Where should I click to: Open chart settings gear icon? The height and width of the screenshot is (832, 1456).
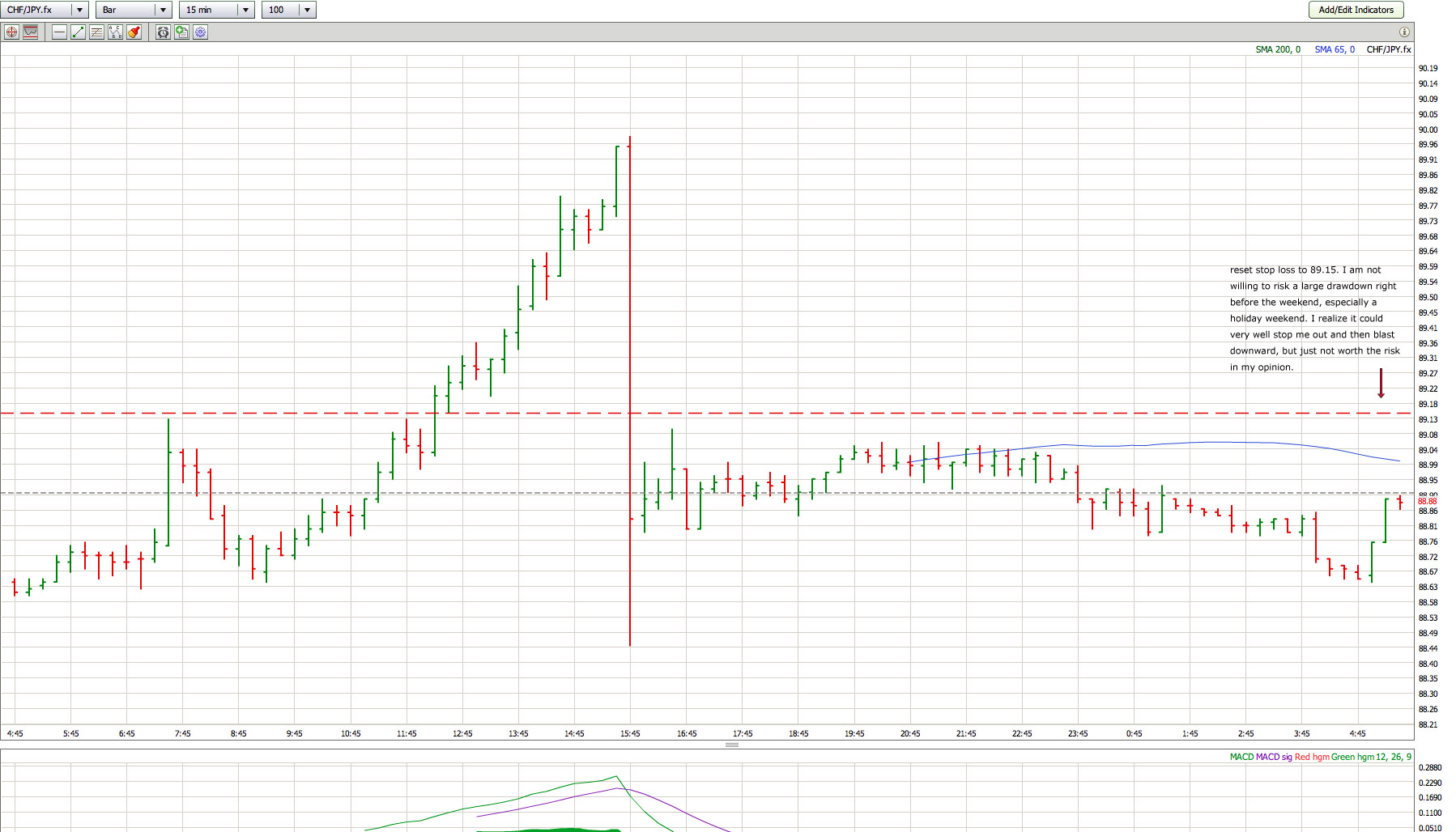tap(200, 32)
